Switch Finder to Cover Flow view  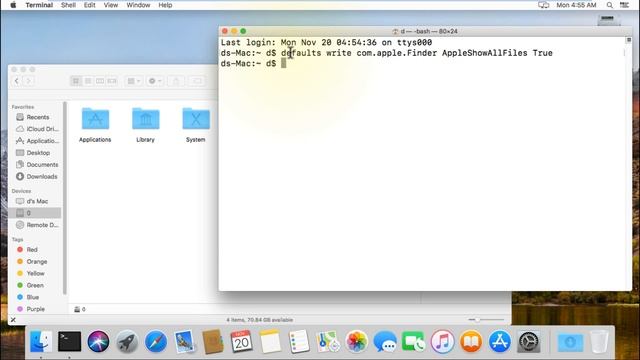click(112, 81)
